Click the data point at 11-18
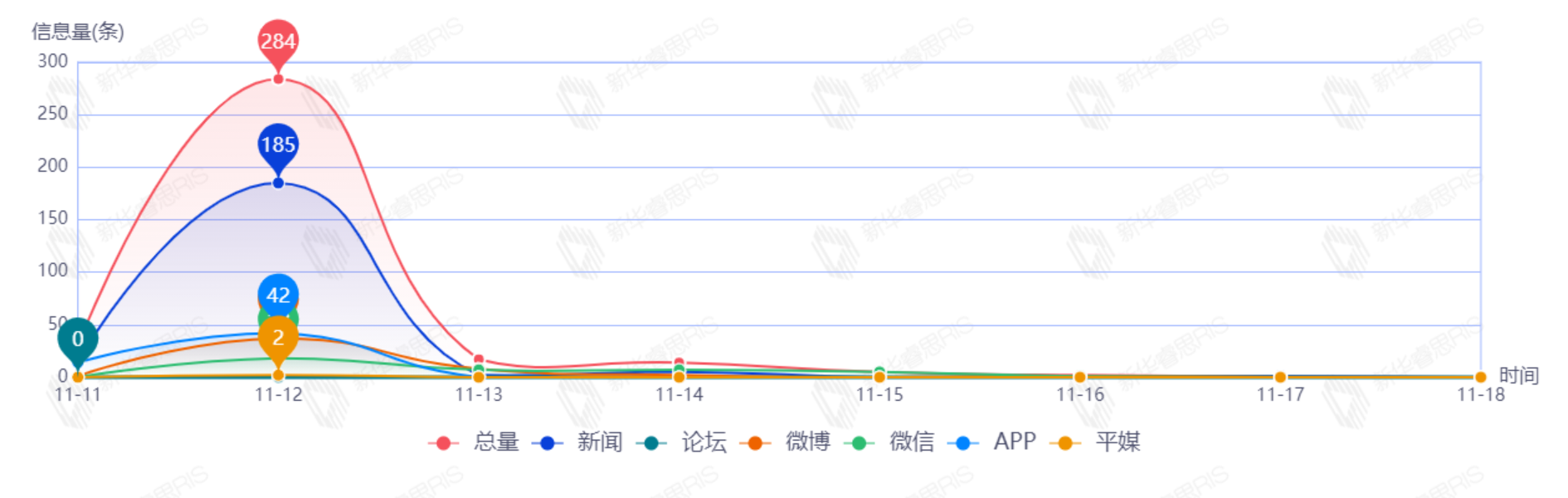Image resolution: width=1568 pixels, height=498 pixels. 1480,377
